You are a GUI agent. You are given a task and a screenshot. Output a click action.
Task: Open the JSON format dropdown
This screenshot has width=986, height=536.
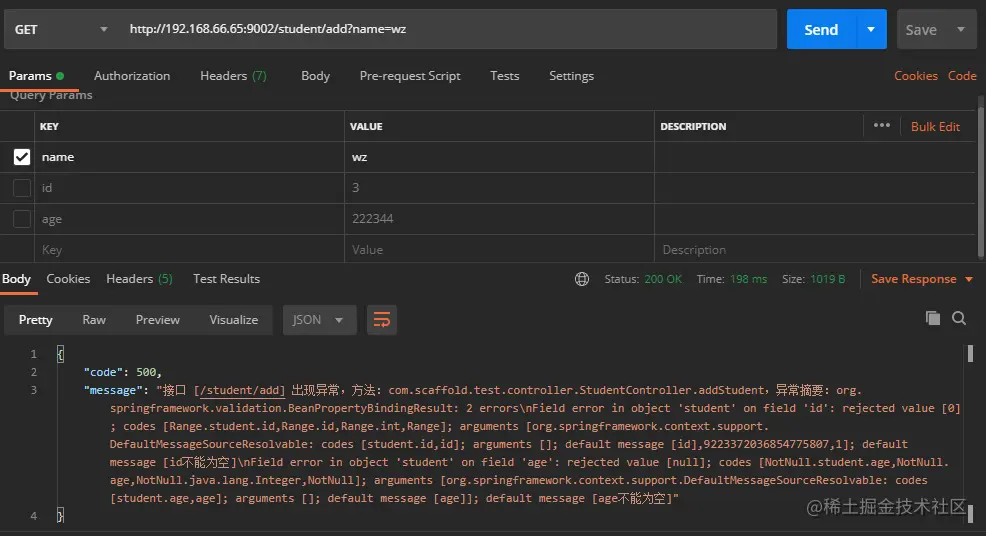point(319,320)
